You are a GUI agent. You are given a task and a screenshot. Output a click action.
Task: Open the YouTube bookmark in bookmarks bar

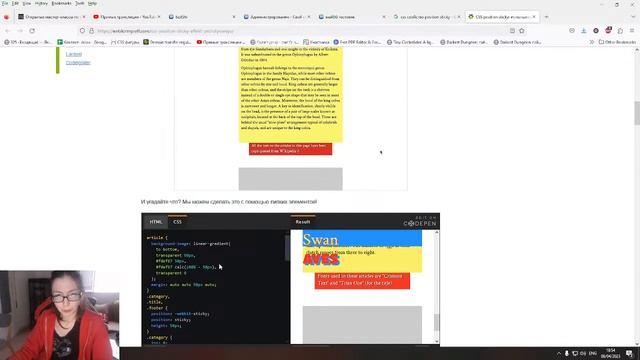click(x=221, y=42)
